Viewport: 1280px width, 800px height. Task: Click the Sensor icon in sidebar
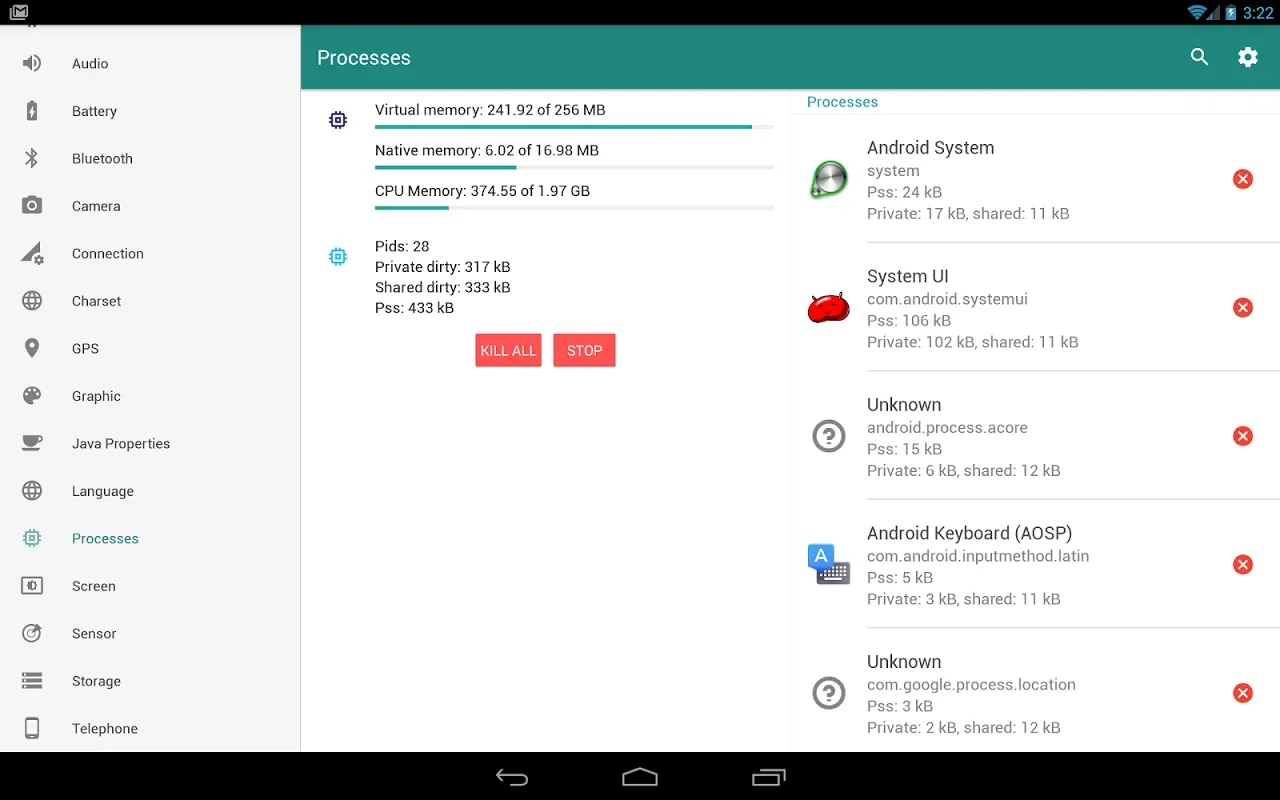(x=32, y=633)
